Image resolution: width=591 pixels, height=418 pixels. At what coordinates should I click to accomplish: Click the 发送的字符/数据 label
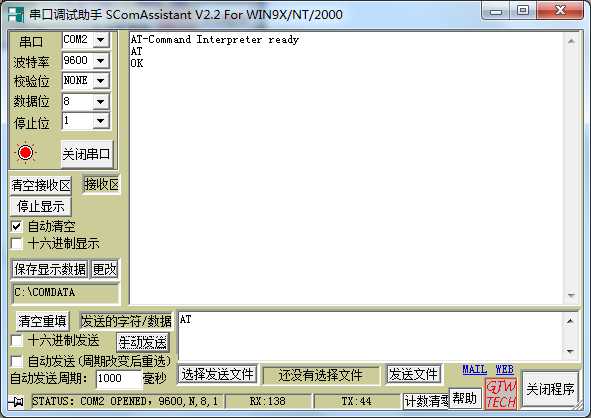coord(126,321)
